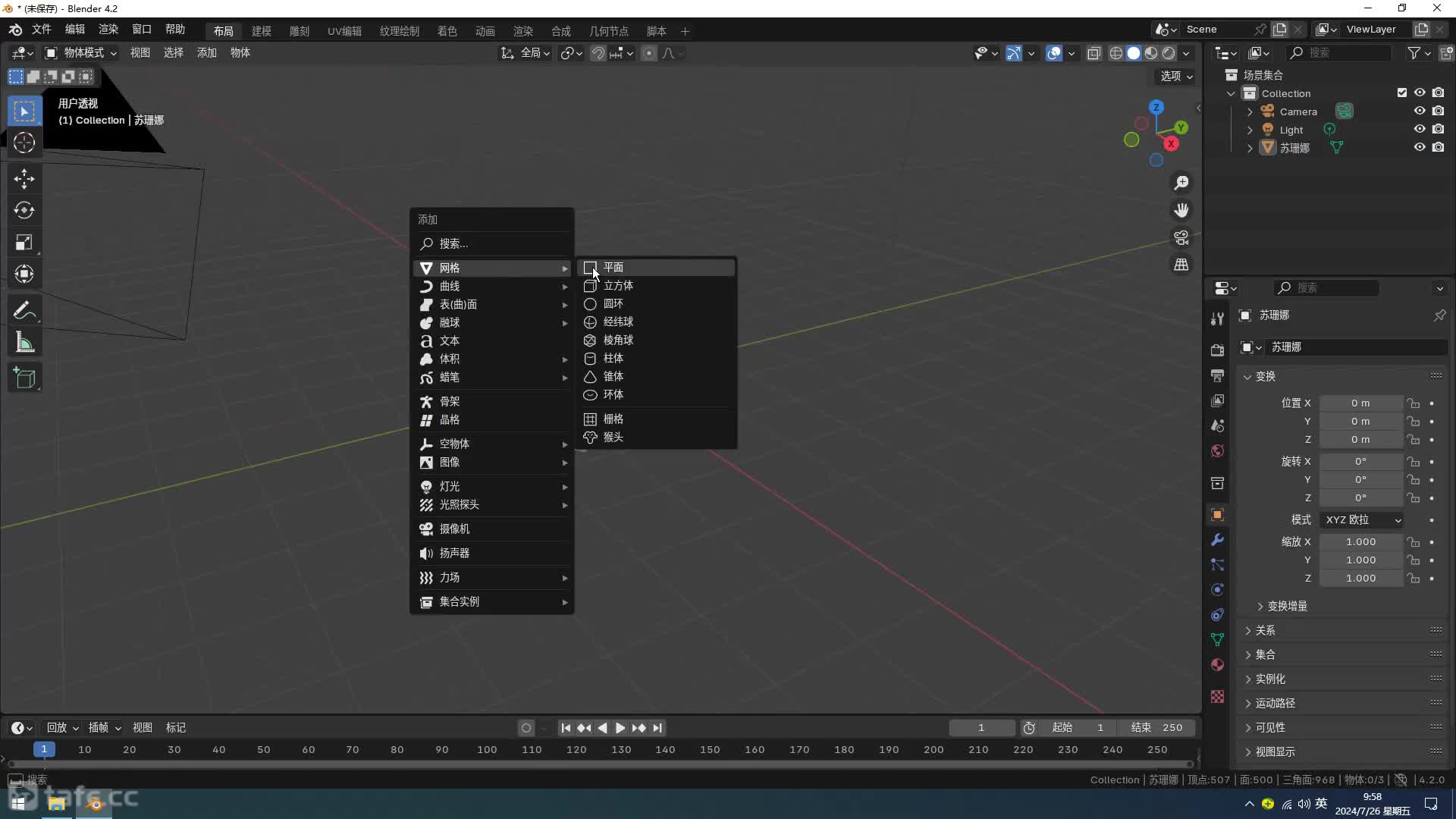Screen dimensions: 1456x819
Task: Click 摄像机 in the Add menu
Action: (x=492, y=529)
